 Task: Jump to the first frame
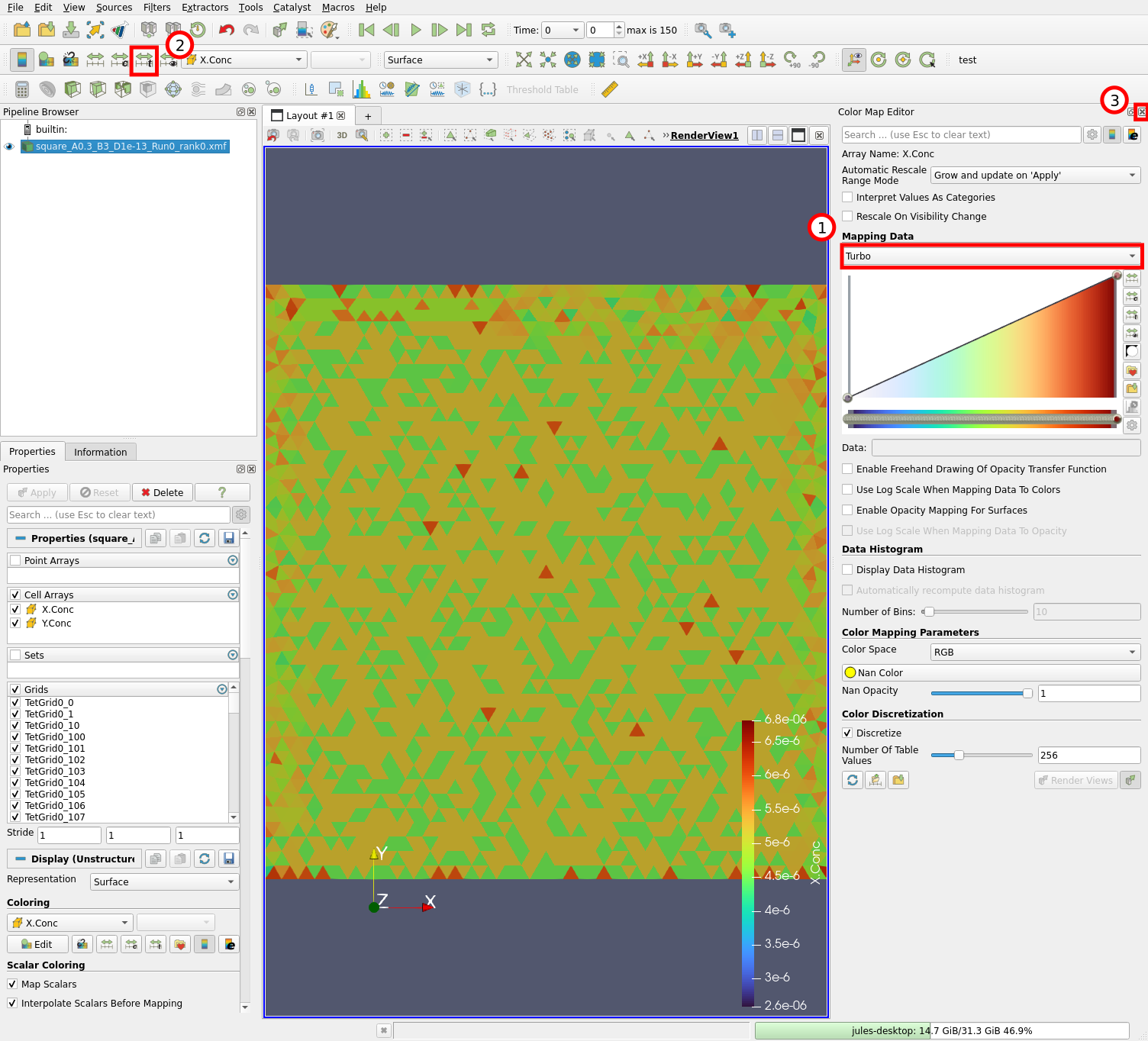(x=366, y=30)
